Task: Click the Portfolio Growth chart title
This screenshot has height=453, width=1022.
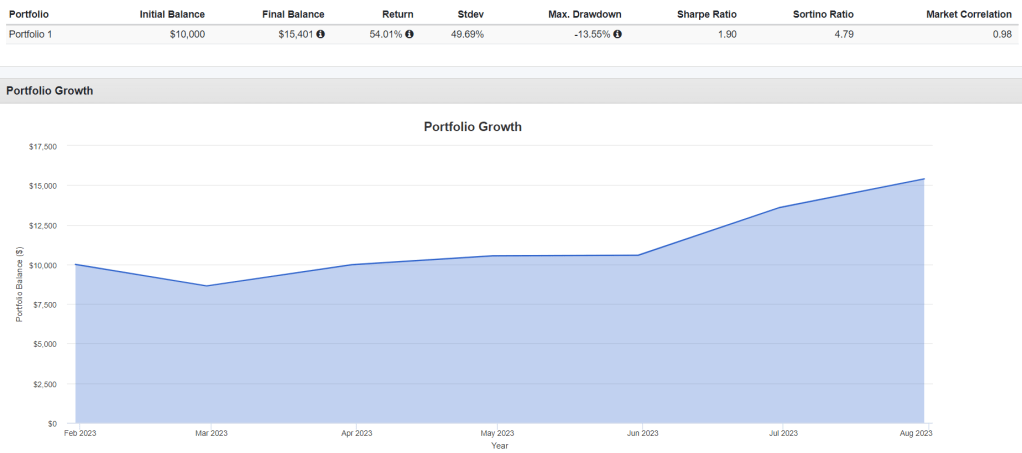Action: 473,127
